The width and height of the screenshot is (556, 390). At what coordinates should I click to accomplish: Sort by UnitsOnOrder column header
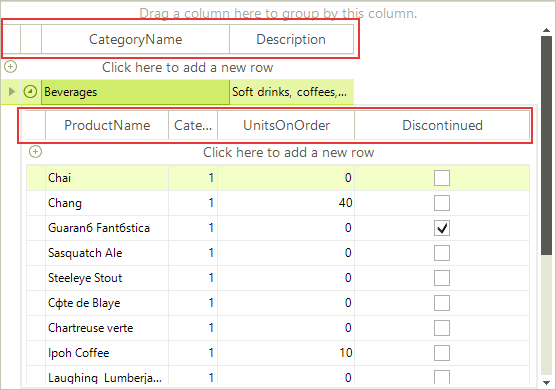pyautogui.click(x=286, y=125)
